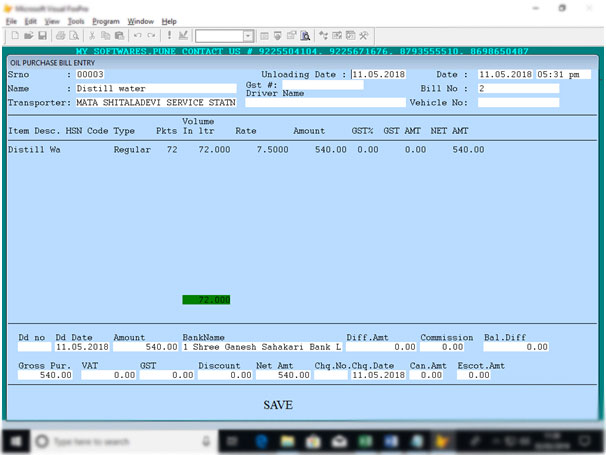
Task: Click the Bal.Diff field
Action: 516,347
